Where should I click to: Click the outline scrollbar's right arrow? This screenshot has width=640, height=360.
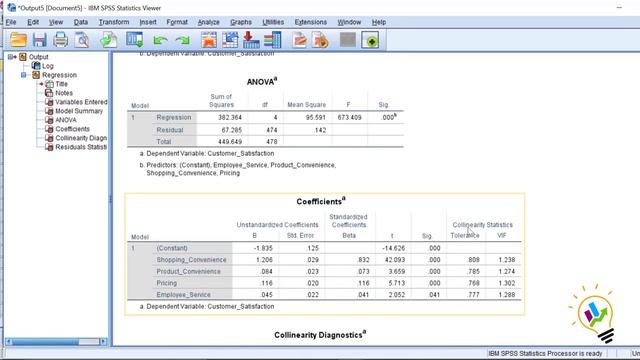(103, 342)
